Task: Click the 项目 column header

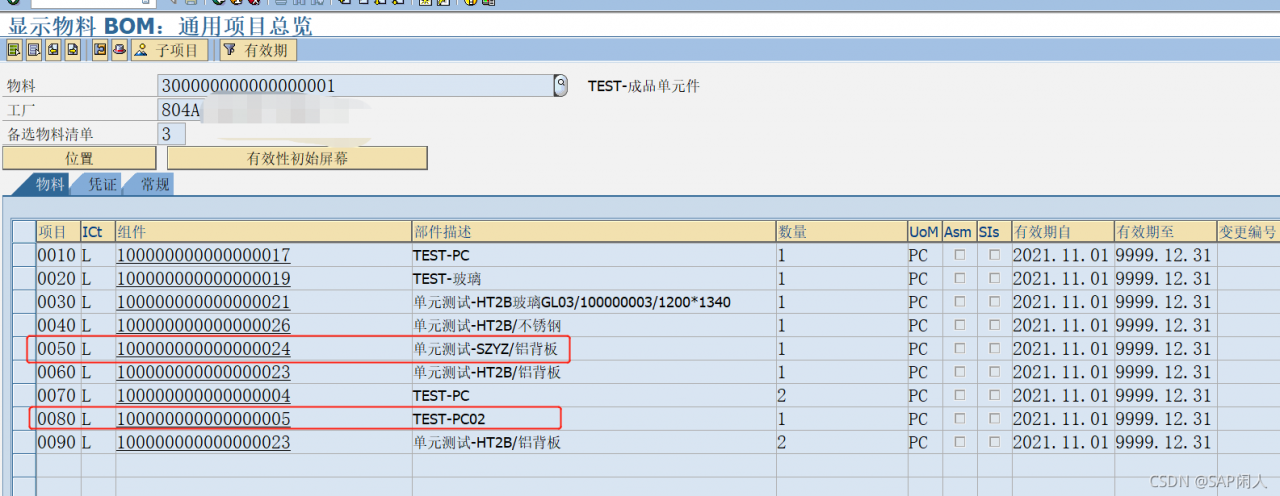Action: coord(58,231)
